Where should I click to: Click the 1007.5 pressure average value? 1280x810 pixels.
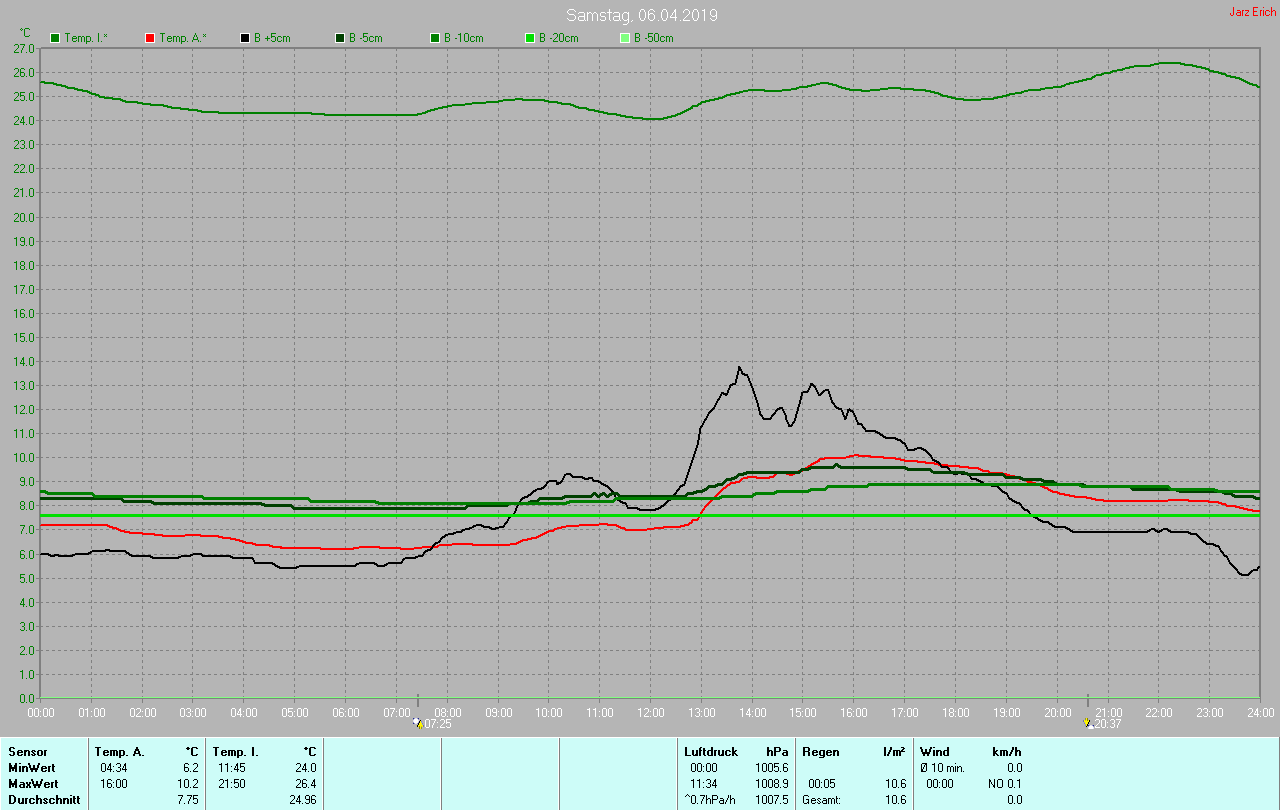[x=772, y=800]
